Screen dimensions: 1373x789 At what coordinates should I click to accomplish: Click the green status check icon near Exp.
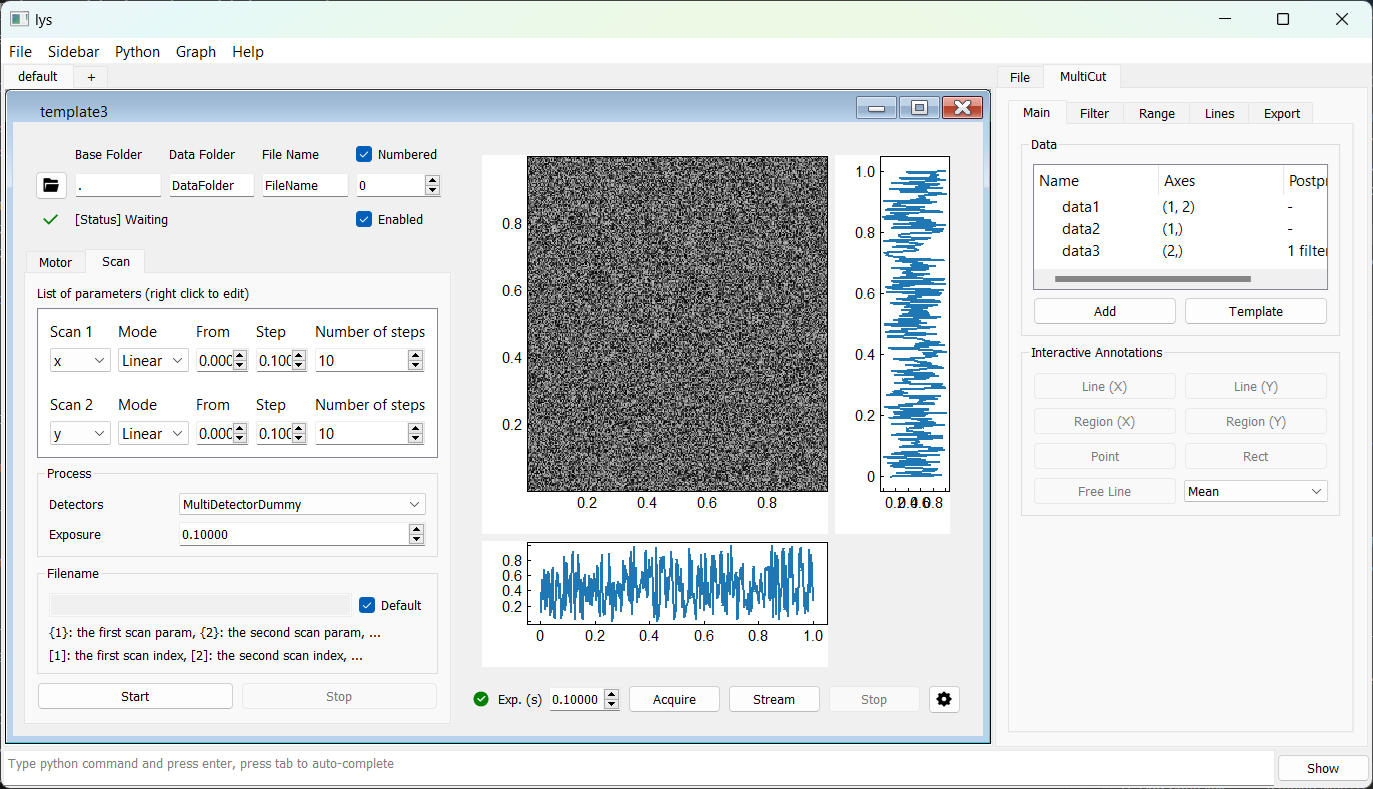pos(481,699)
